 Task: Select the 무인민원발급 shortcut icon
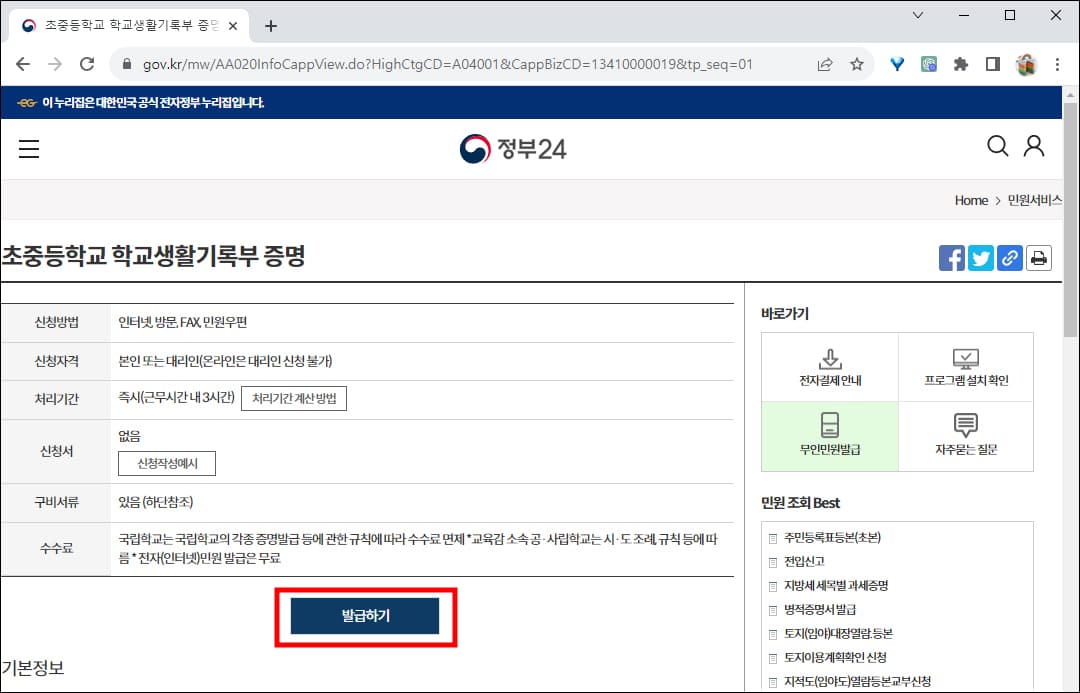[828, 436]
